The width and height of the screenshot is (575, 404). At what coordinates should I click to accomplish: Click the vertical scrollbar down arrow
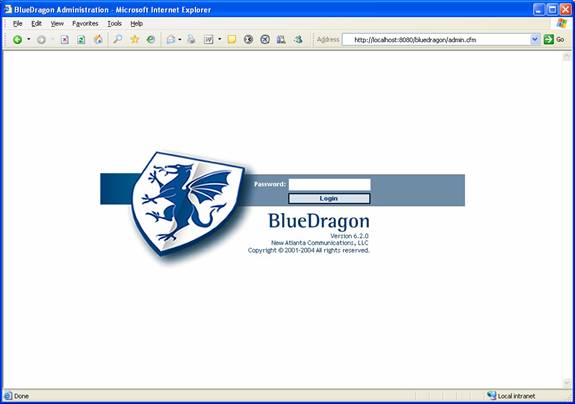coord(567,383)
